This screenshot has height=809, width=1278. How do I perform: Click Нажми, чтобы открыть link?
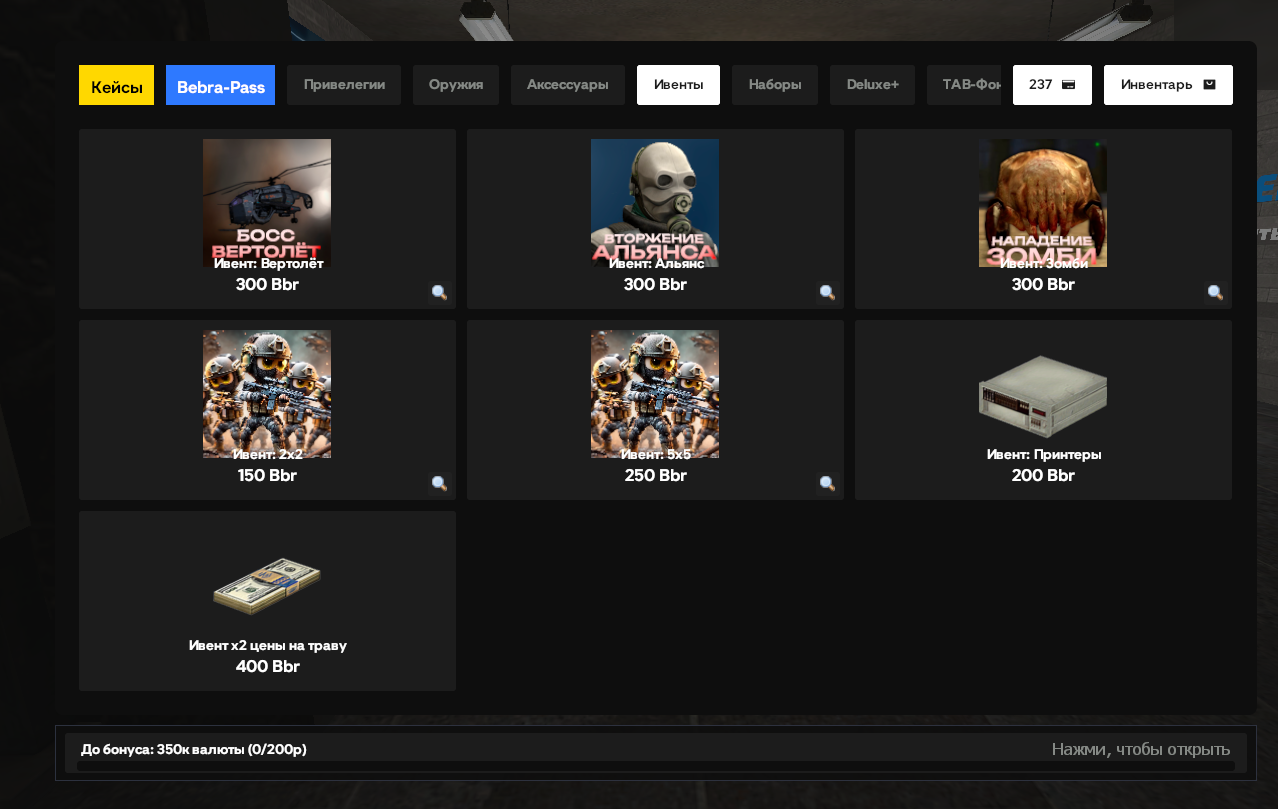click(x=1141, y=749)
